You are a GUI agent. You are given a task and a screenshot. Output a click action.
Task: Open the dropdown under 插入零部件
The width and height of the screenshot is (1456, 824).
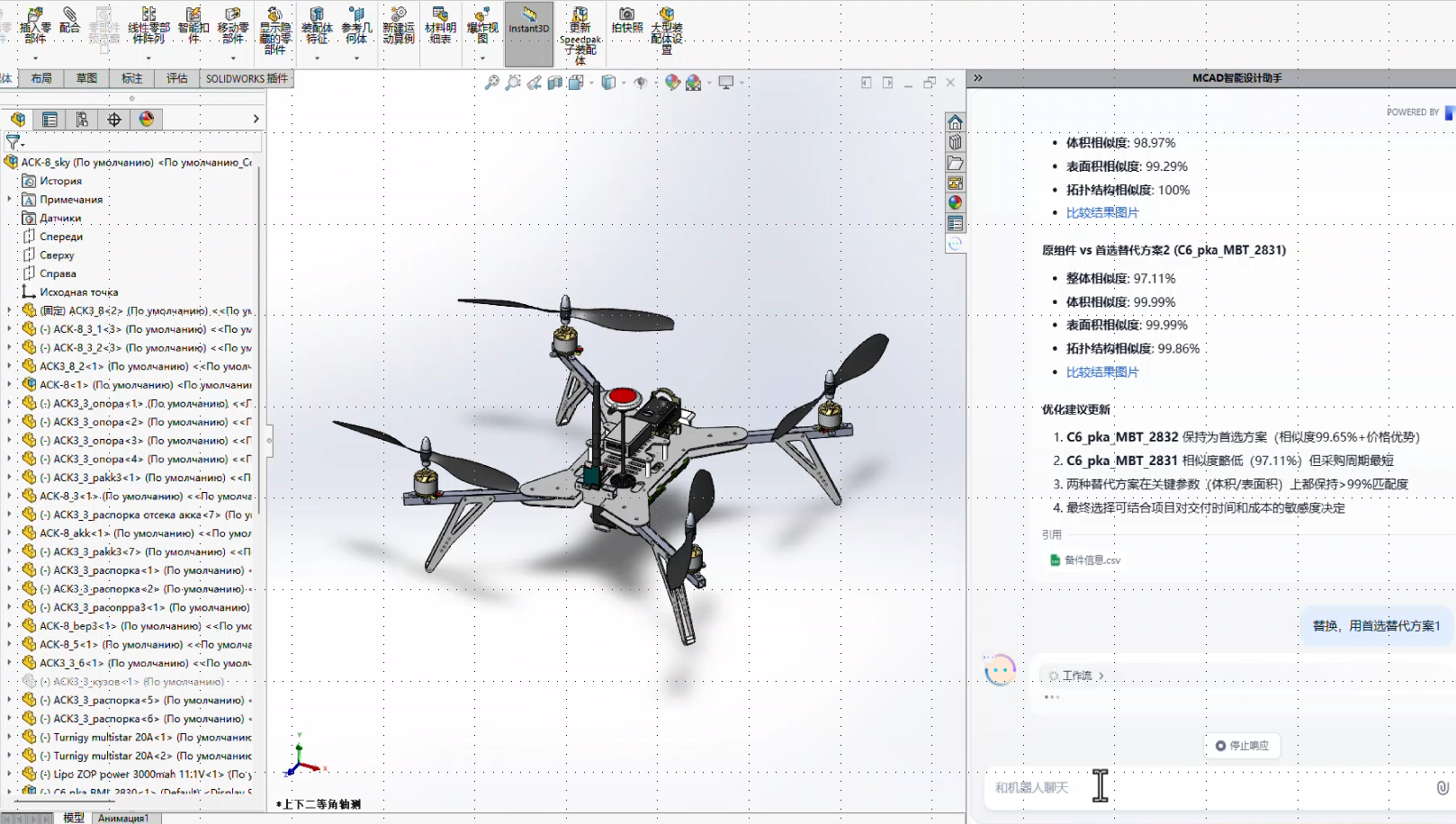[x=35, y=58]
